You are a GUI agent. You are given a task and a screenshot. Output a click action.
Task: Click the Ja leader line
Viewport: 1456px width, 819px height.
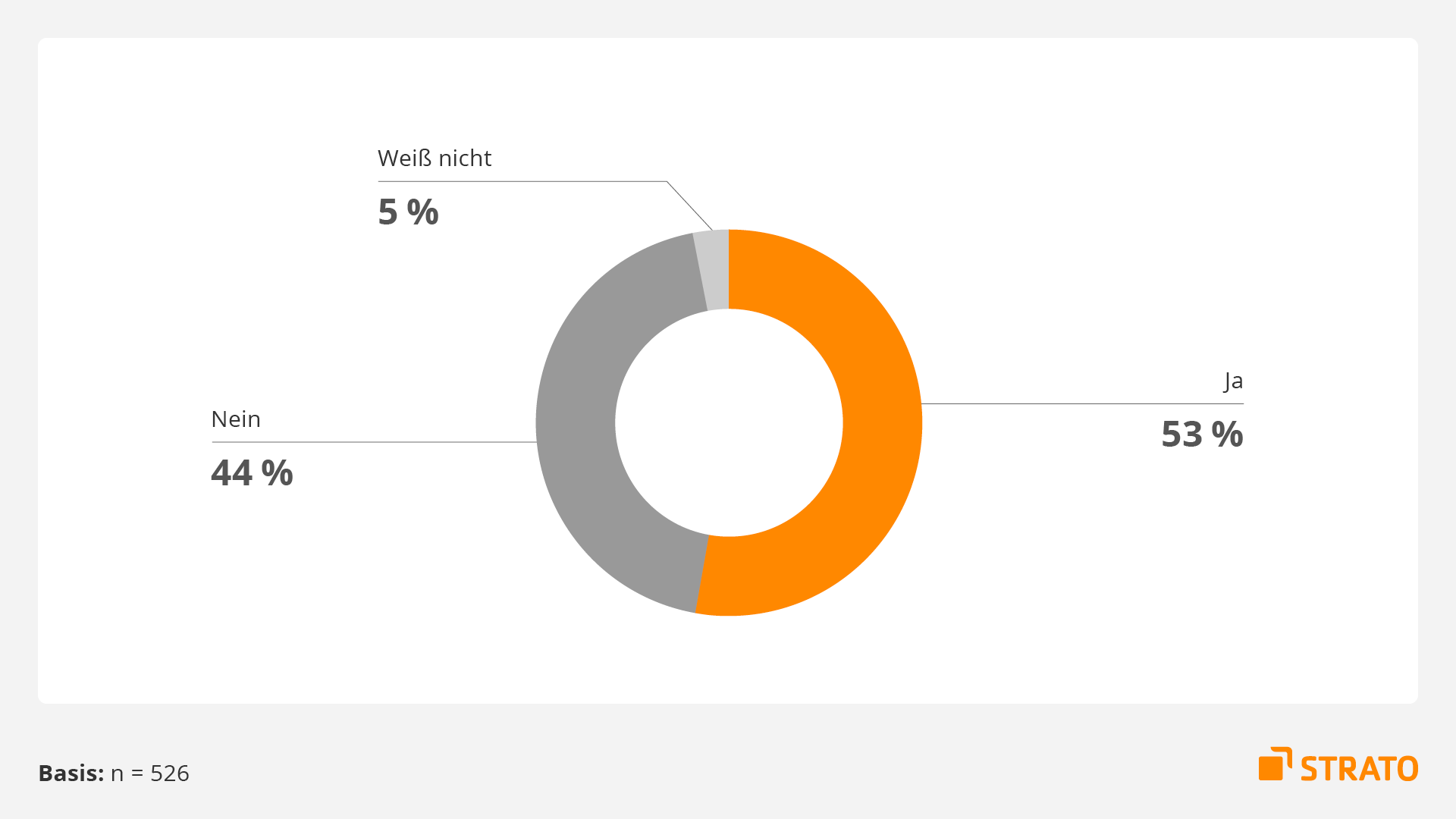click(1083, 404)
